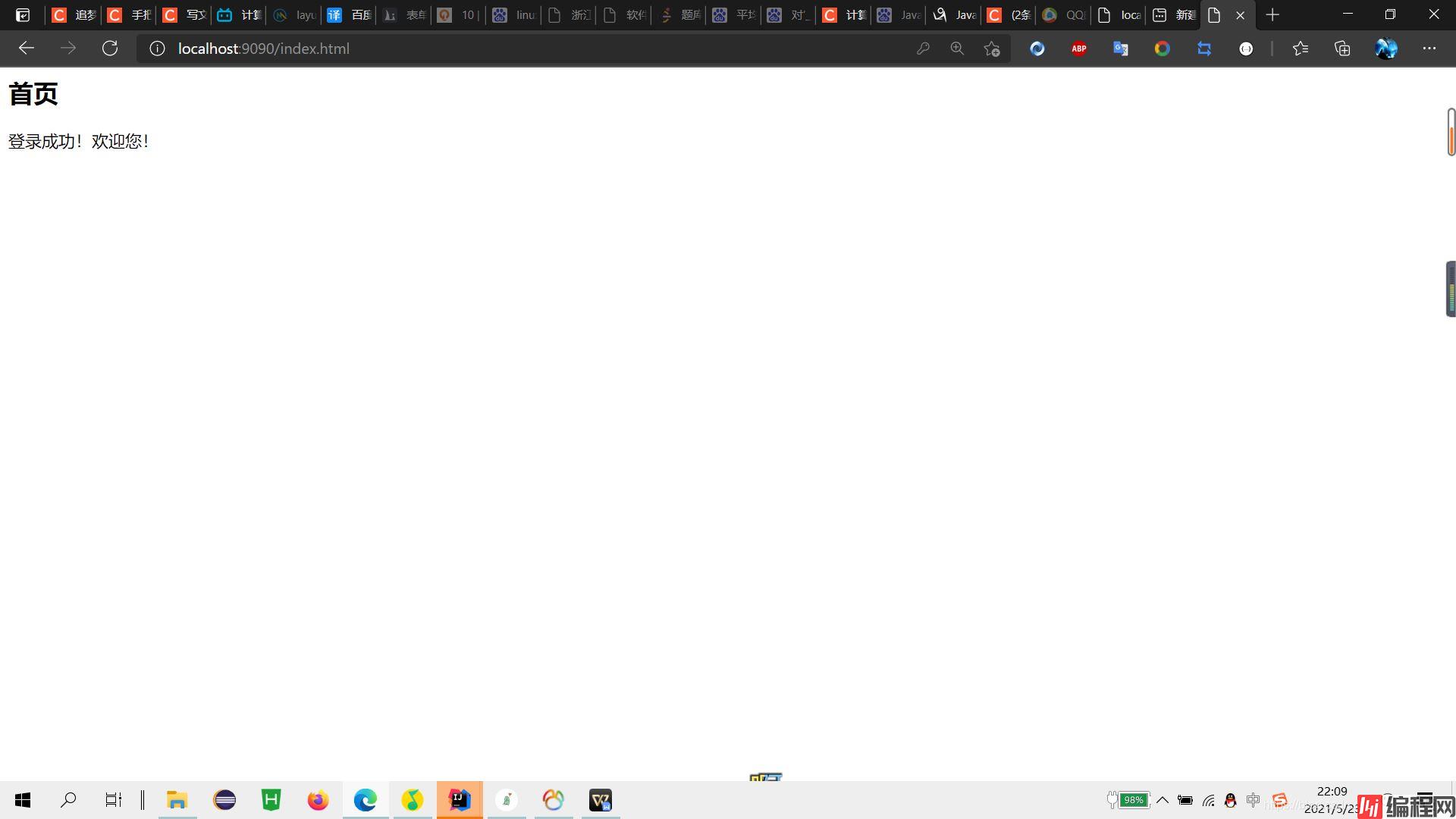This screenshot has height=819, width=1456.
Task: Add this page to favorites
Action: (992, 49)
